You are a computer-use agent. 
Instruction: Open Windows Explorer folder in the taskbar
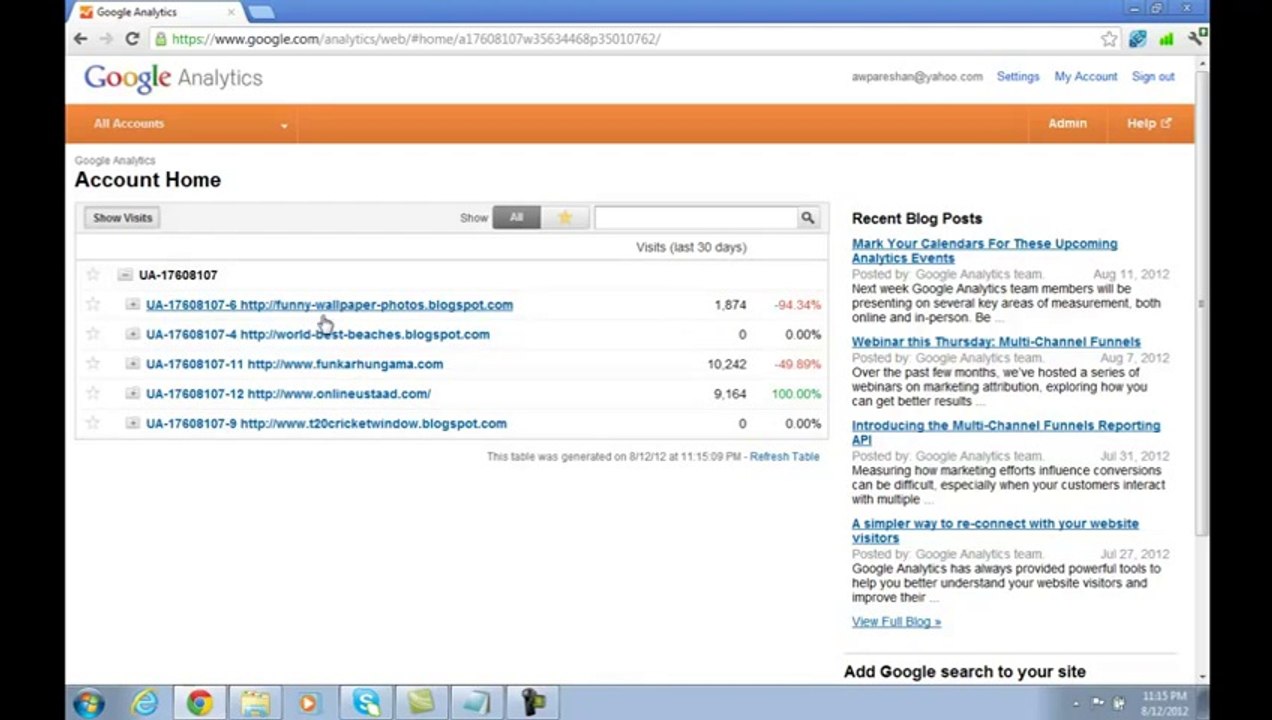click(x=255, y=703)
